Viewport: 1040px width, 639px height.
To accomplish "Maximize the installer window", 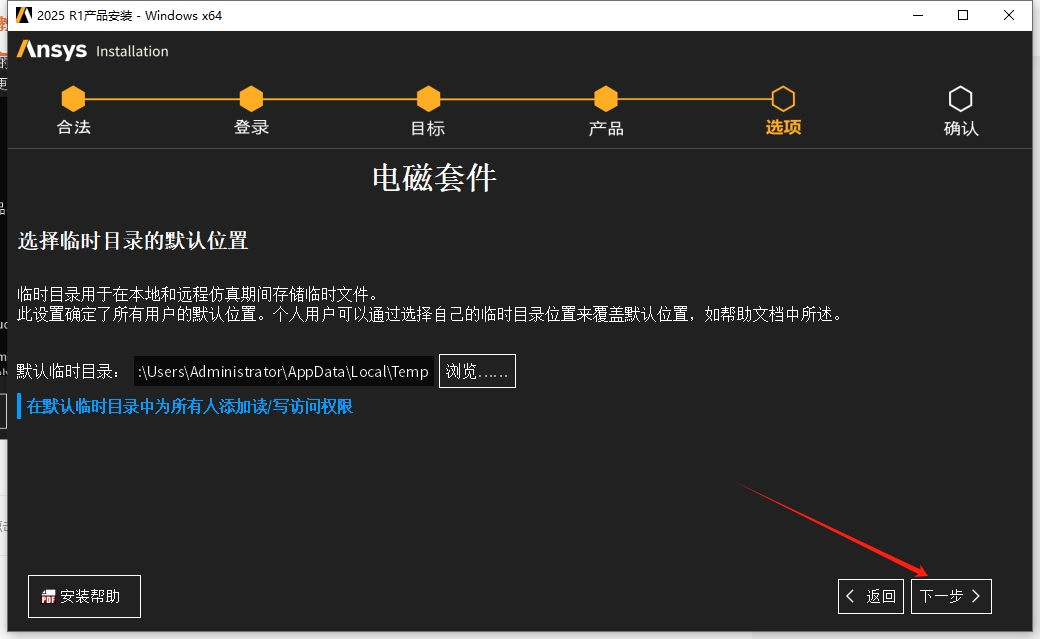I will tap(963, 15).
